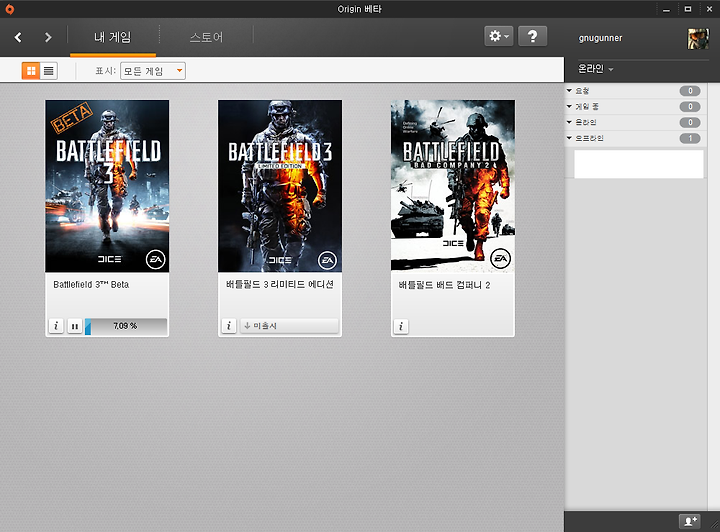
Task: Open the 내 게임 tab
Action: tap(112, 37)
